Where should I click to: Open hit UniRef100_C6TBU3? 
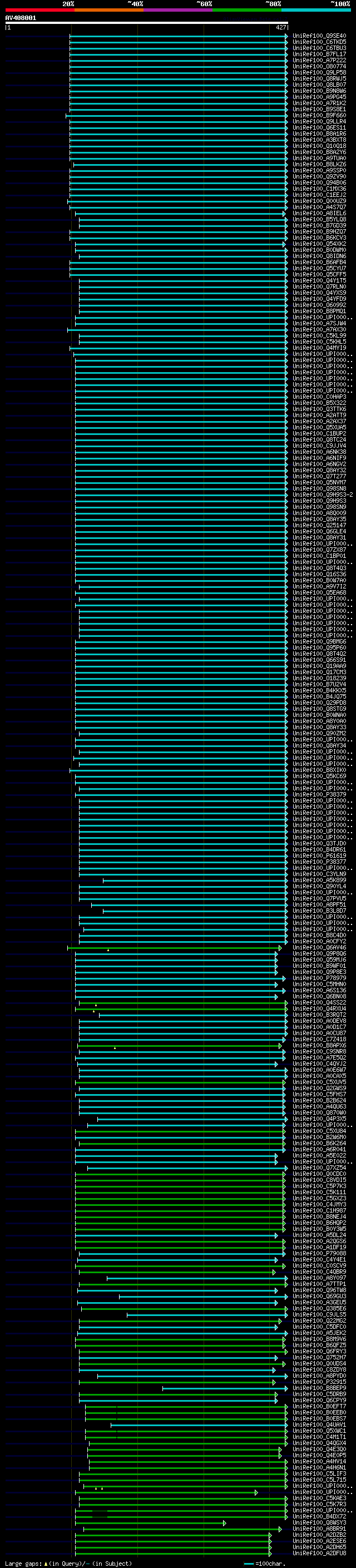coord(319,48)
